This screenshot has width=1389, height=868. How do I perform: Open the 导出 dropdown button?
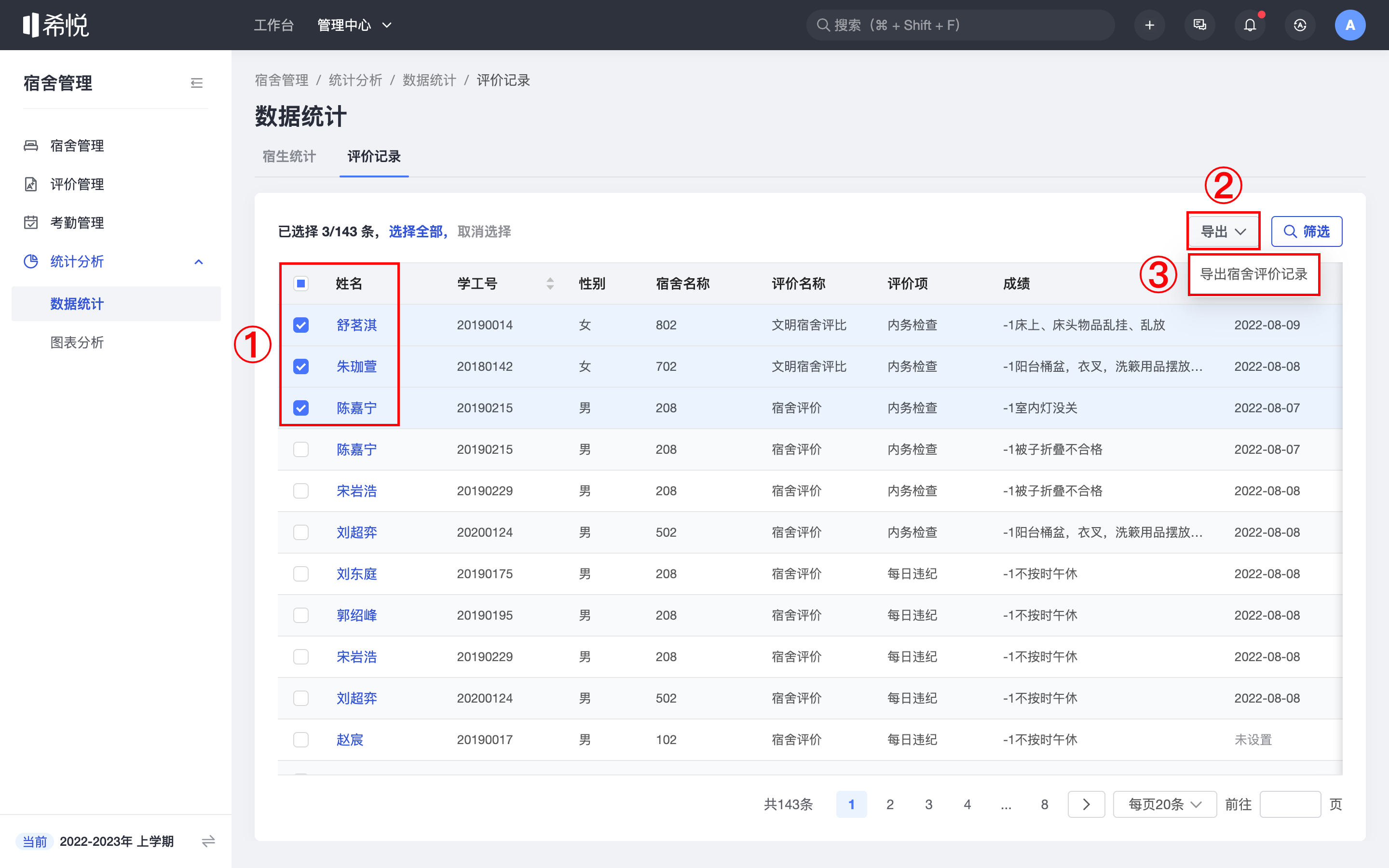pyautogui.click(x=1223, y=231)
